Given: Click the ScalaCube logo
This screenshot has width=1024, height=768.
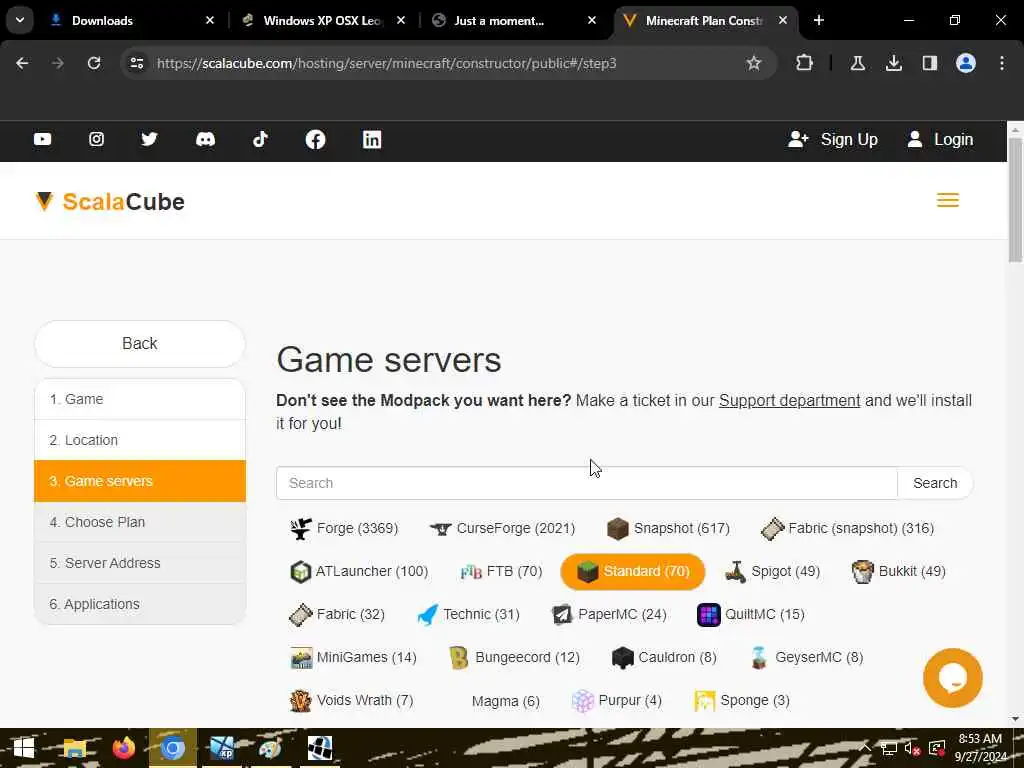Looking at the screenshot, I should click(110, 201).
